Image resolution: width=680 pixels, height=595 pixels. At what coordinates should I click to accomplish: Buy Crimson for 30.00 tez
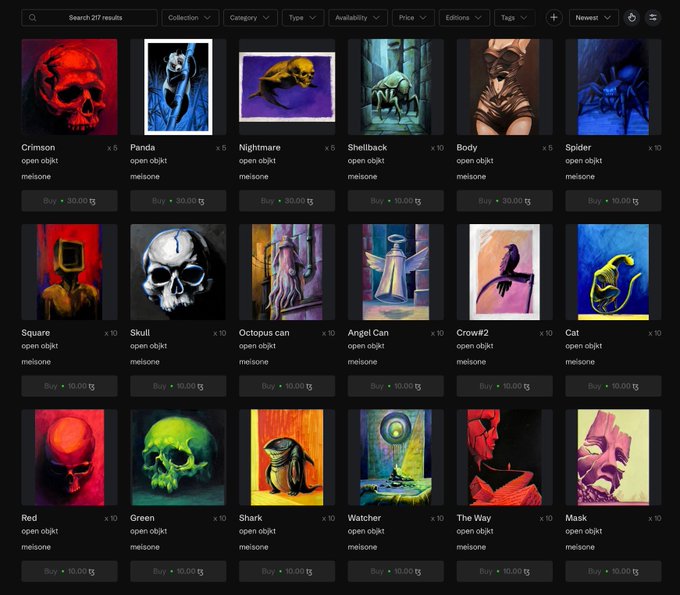tap(69, 201)
